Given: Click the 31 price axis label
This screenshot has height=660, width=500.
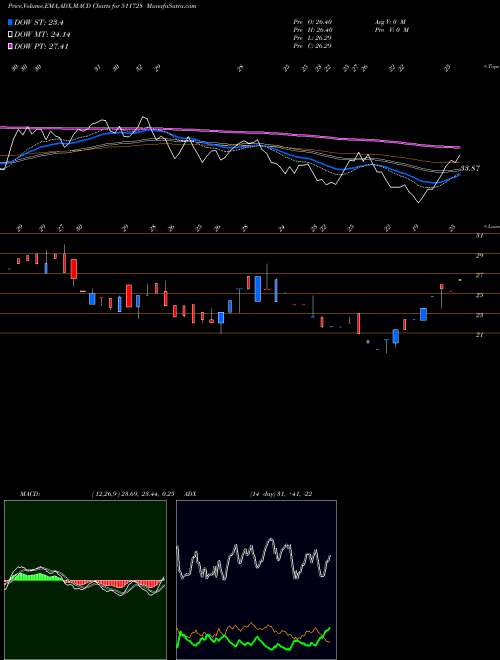Looking at the screenshot, I should pos(479,236).
